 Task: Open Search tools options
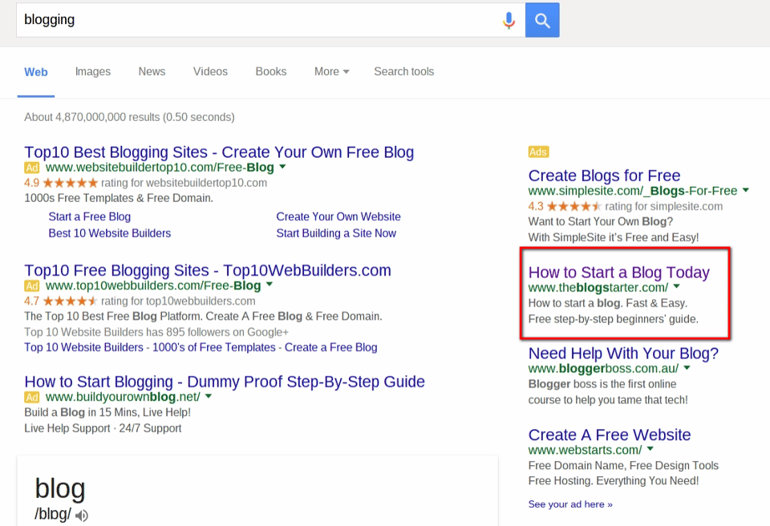click(x=404, y=72)
